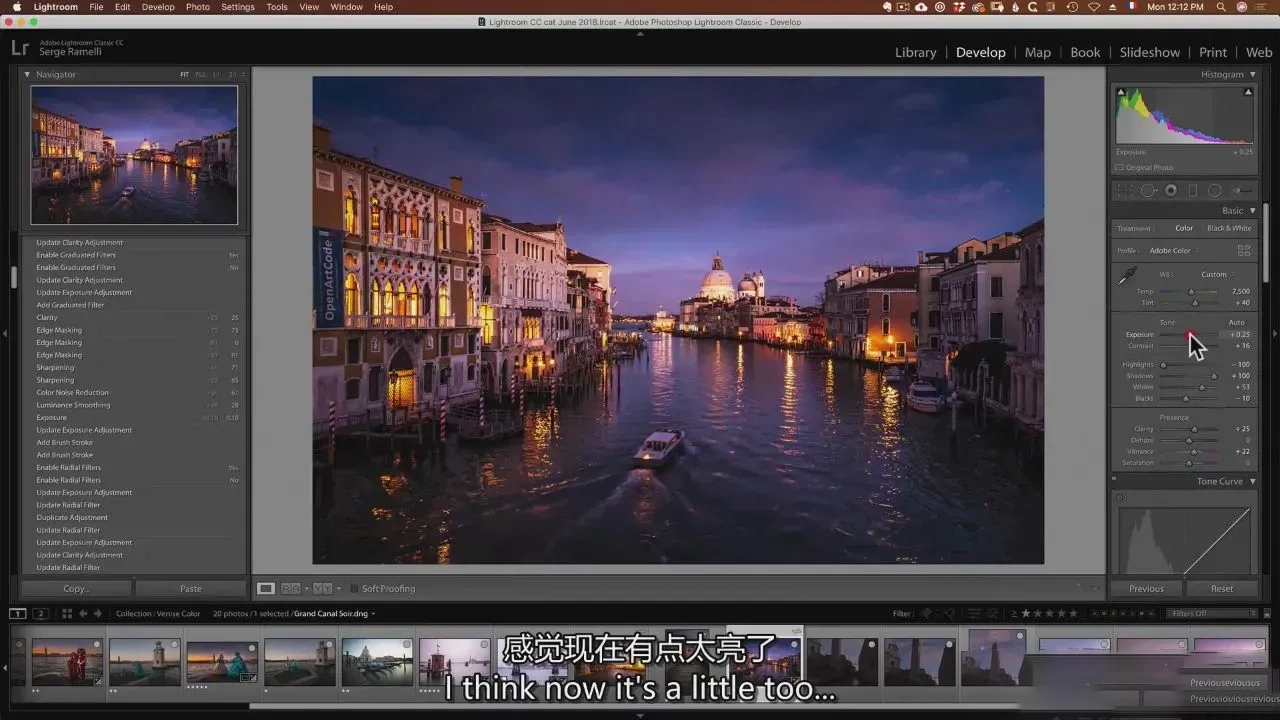Collapse the Navigator panel
This screenshot has width=1280, height=720.
point(27,74)
